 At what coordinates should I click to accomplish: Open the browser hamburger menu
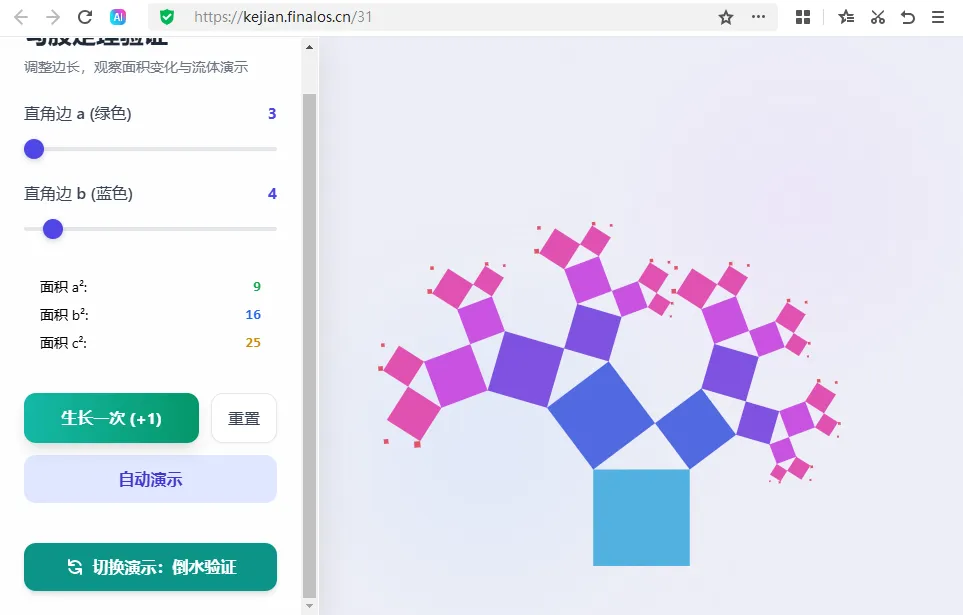point(938,17)
